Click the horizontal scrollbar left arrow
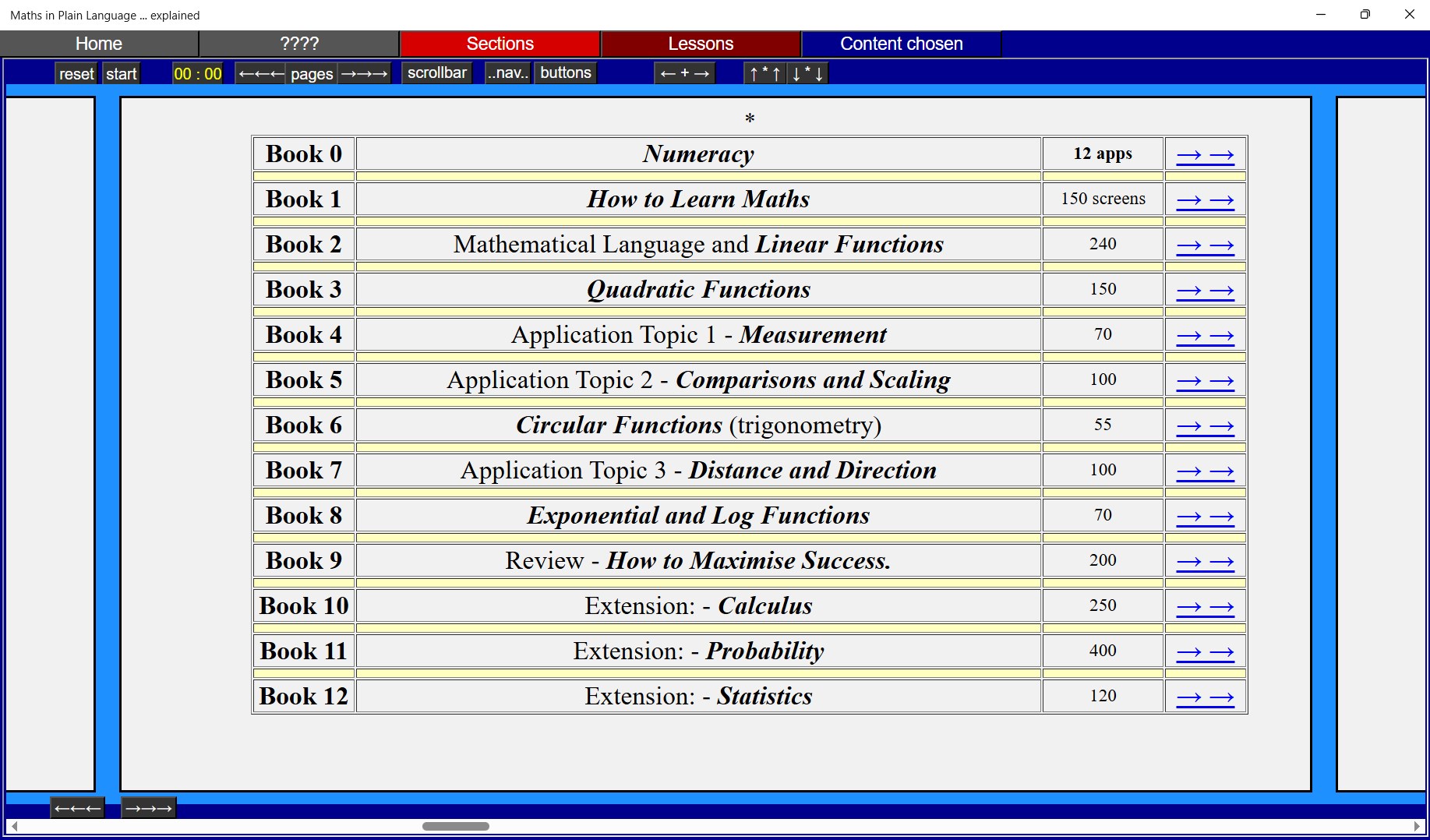 tap(14, 826)
